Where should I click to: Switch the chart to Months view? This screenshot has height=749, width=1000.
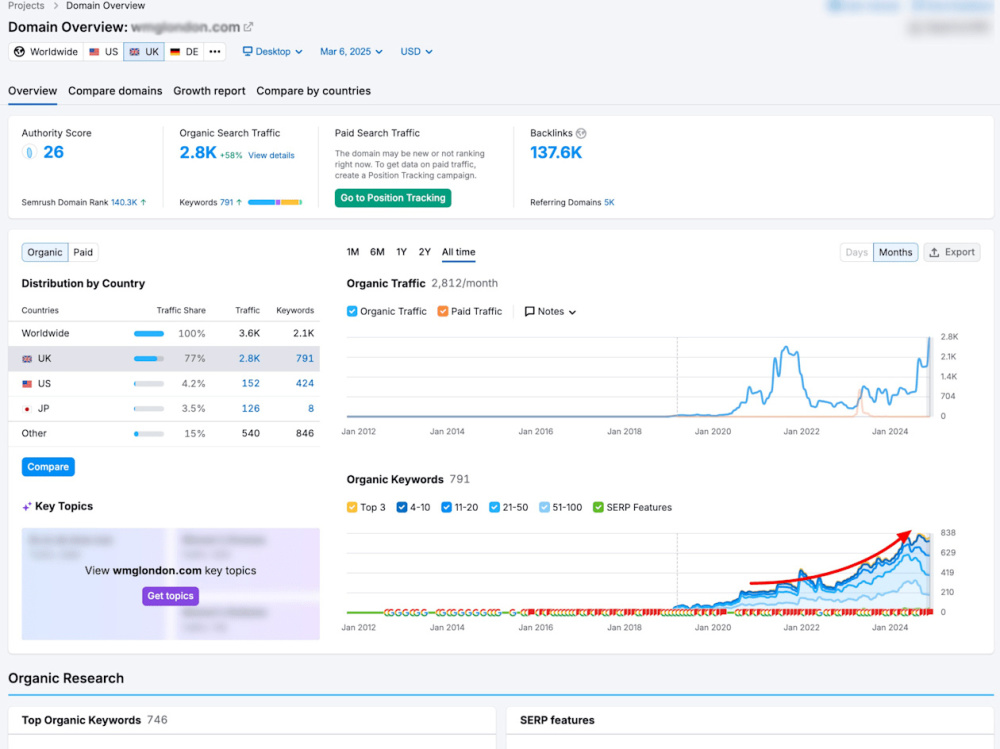pos(895,252)
